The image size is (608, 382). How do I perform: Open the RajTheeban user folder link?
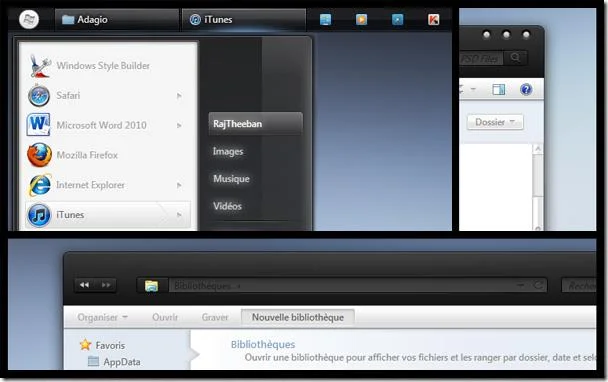coord(255,124)
